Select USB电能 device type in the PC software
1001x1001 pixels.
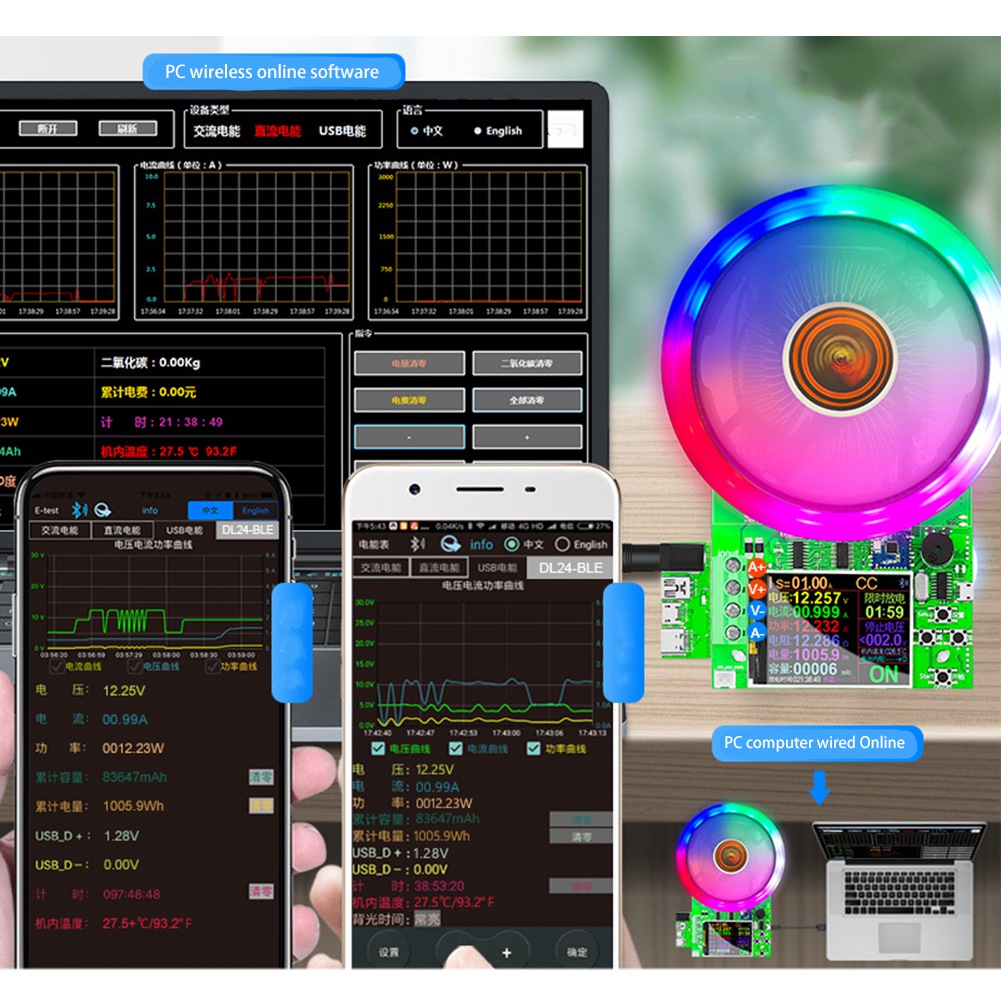point(342,131)
